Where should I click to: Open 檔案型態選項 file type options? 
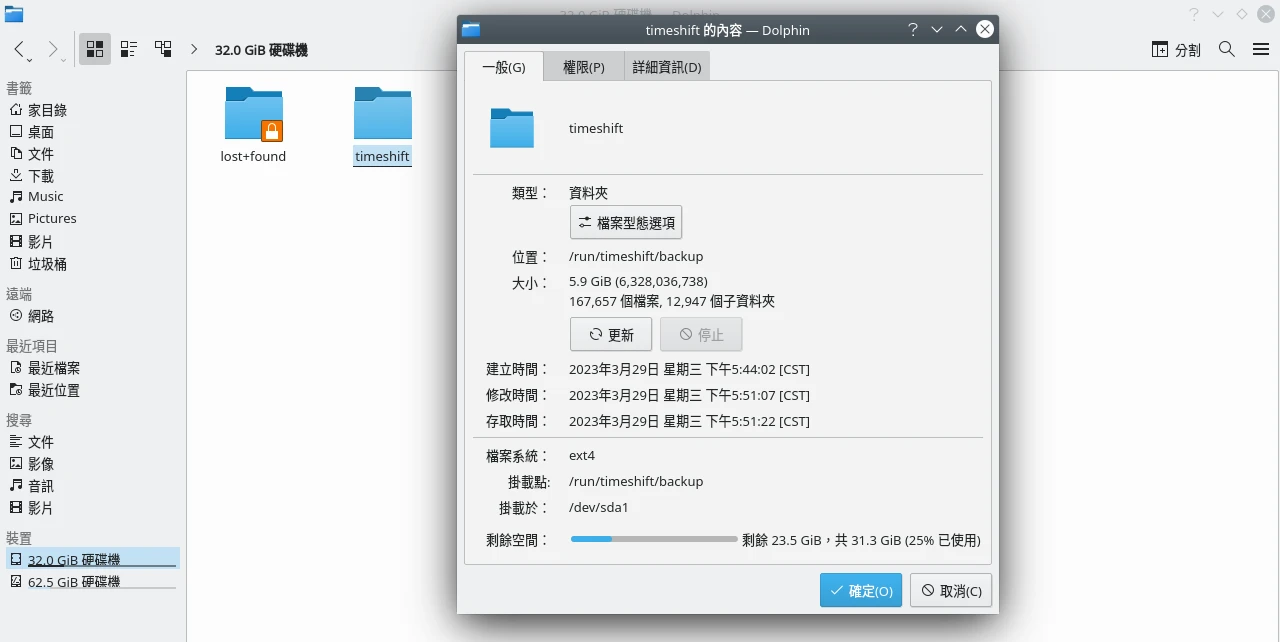tap(626, 223)
